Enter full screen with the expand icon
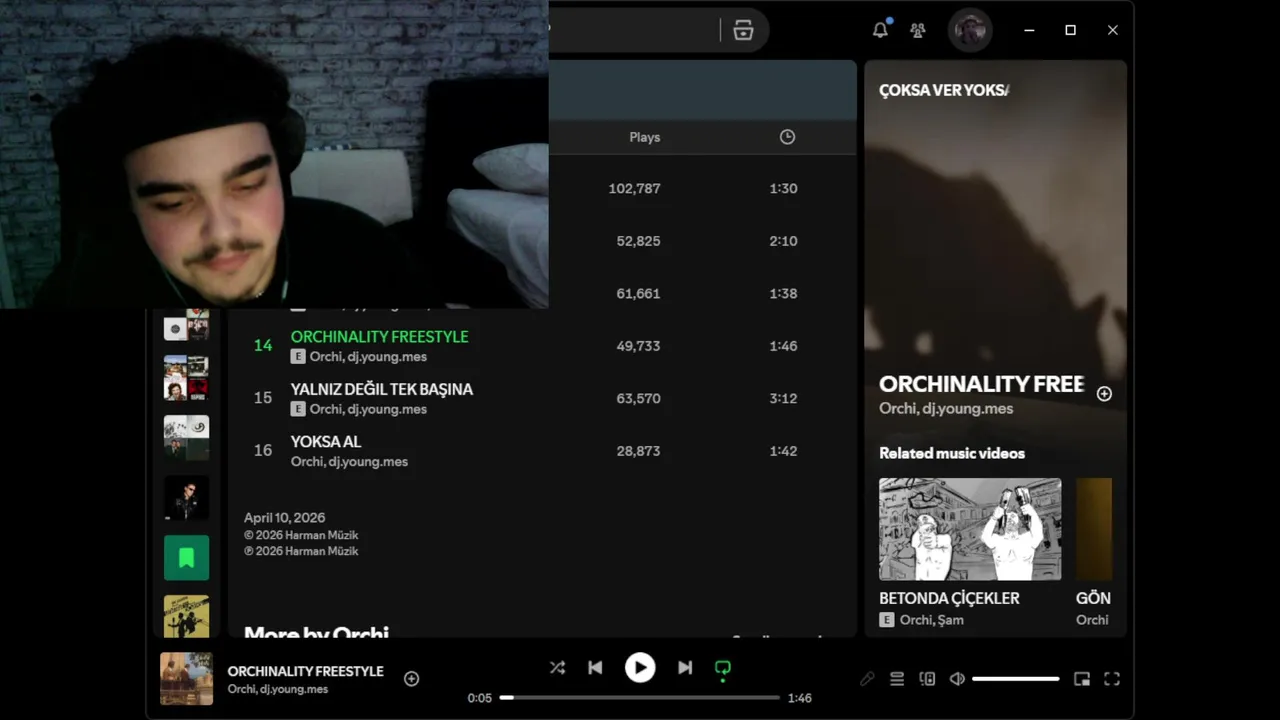This screenshot has width=1280, height=720. [x=1112, y=679]
